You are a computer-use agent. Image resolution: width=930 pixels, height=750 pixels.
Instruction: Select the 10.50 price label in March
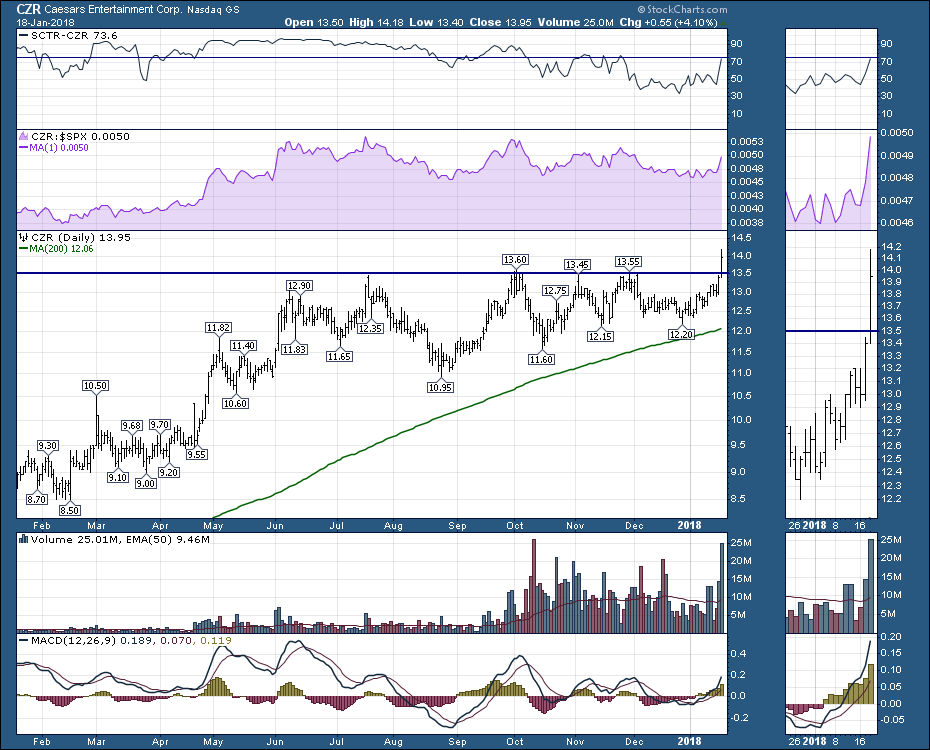point(96,385)
